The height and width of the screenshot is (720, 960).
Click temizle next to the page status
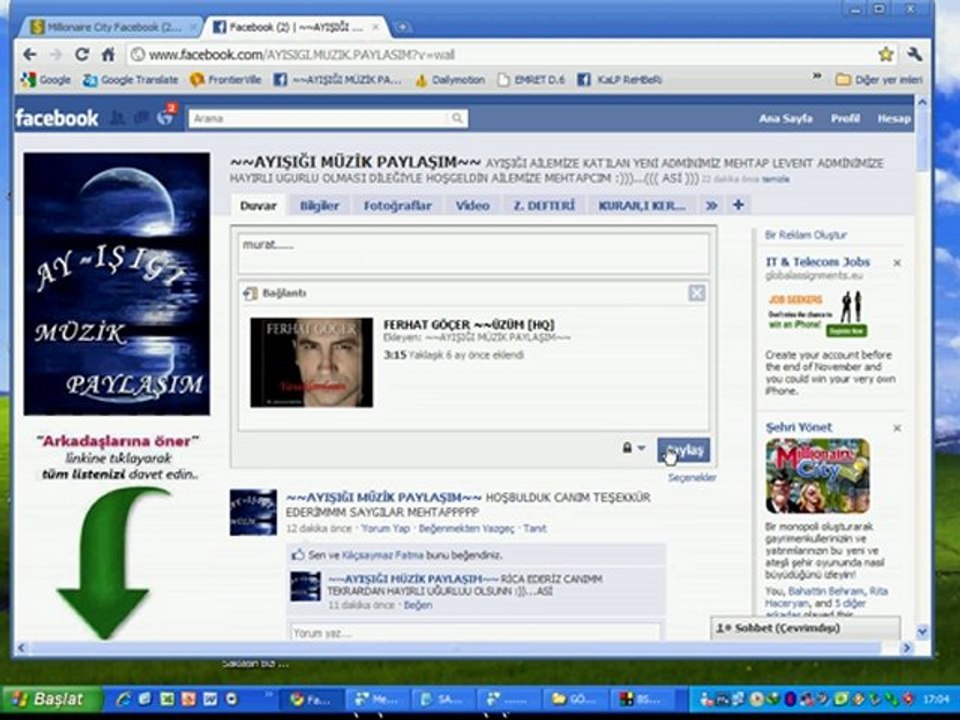(x=776, y=179)
